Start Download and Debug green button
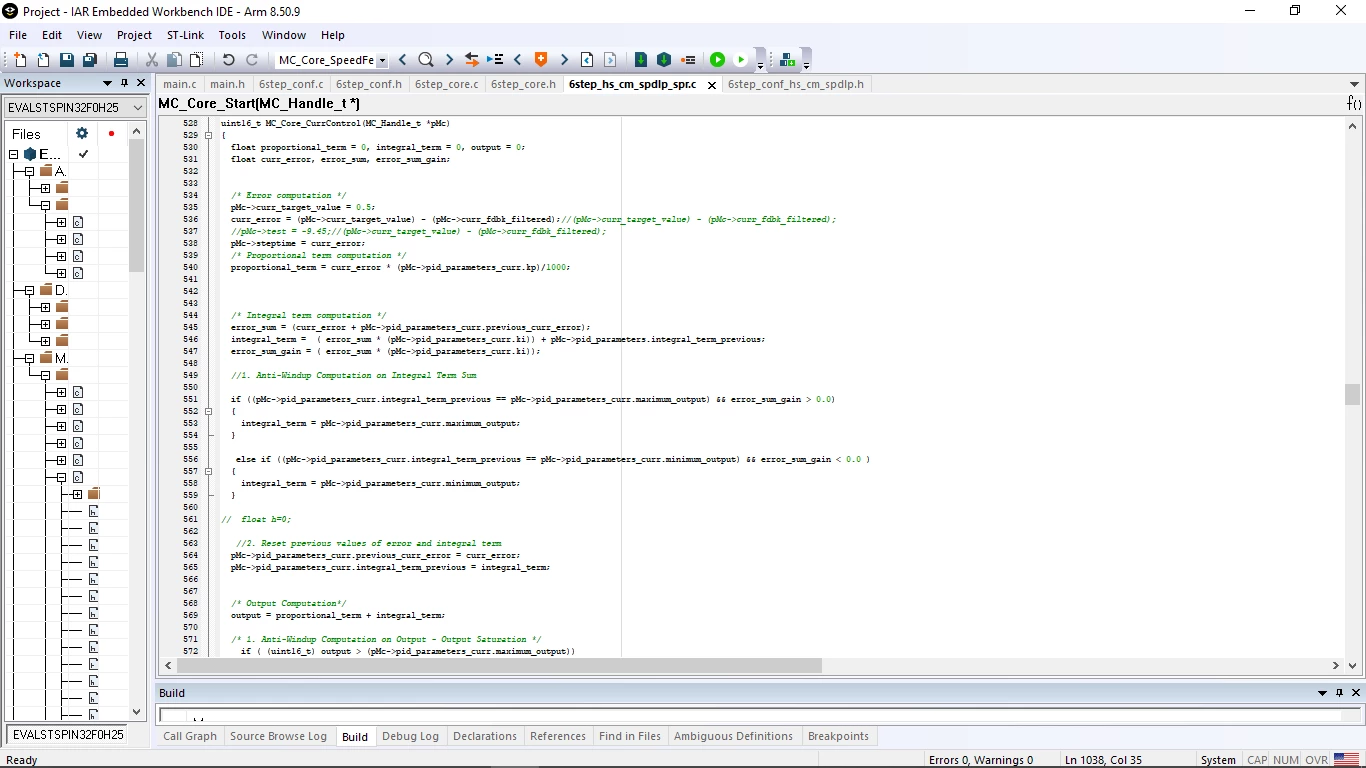 pyautogui.click(x=717, y=60)
